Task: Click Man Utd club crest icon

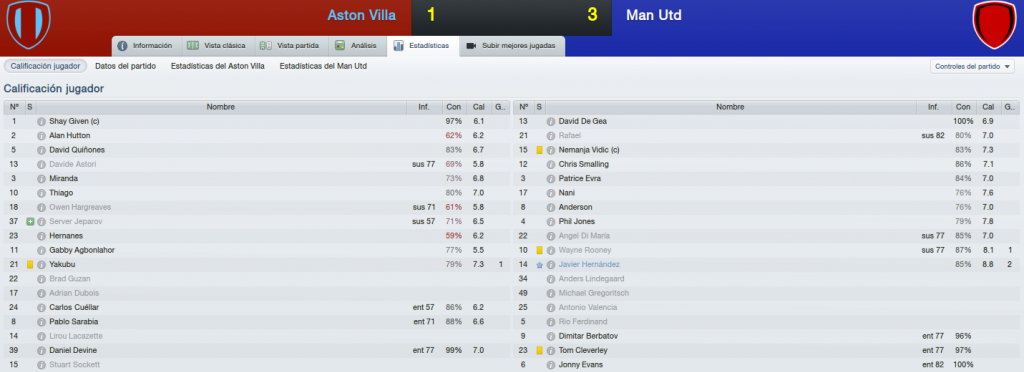Action: [992, 25]
